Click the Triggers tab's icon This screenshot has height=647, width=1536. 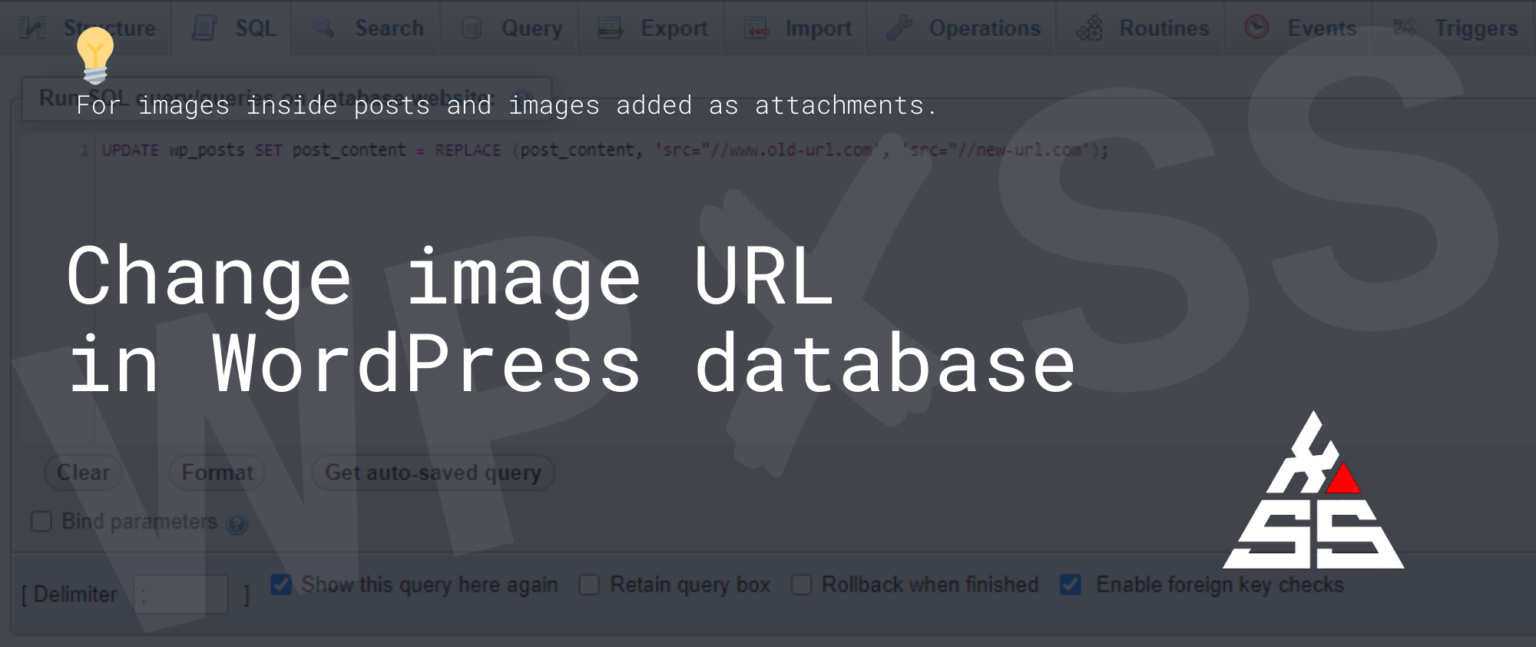[x=1405, y=28]
